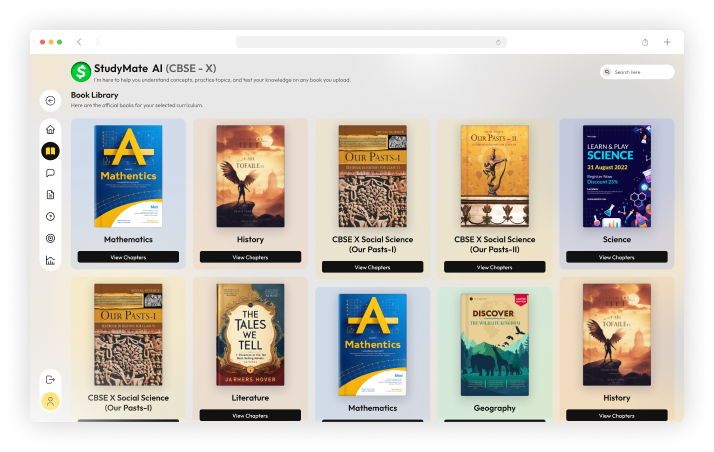
Task: Open 'The Tales We Tell' book cover
Action: tap(250, 335)
